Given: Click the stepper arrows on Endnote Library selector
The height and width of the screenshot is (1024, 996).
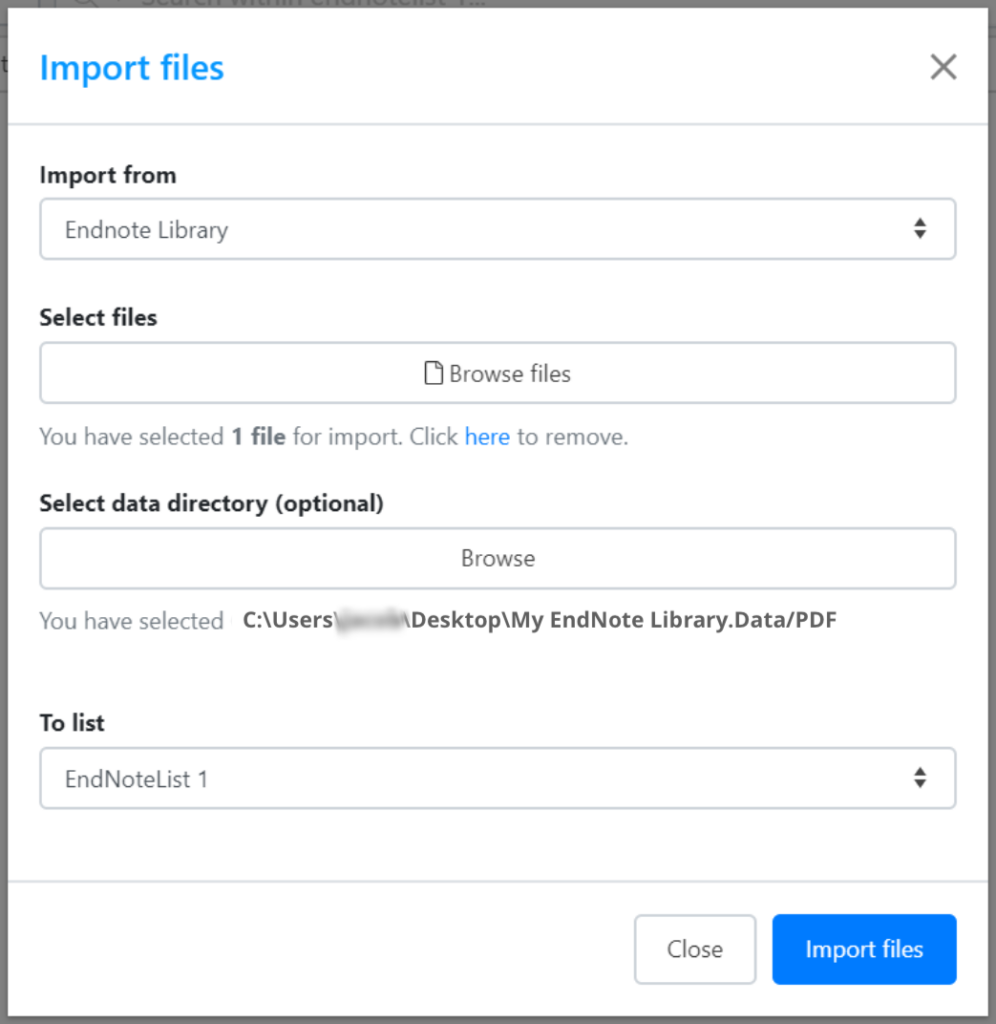Looking at the screenshot, I should click(x=919, y=228).
